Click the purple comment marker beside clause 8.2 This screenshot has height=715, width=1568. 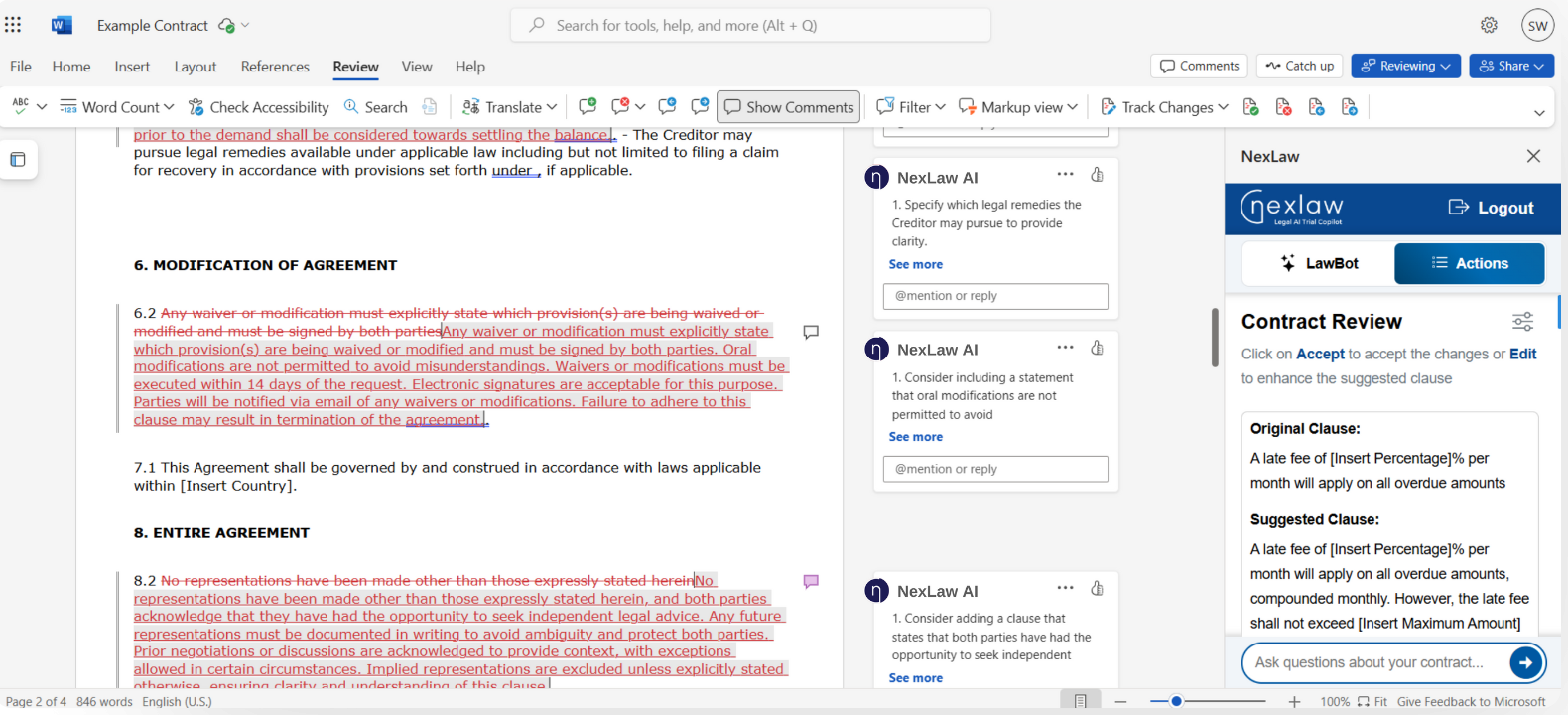coord(811,581)
